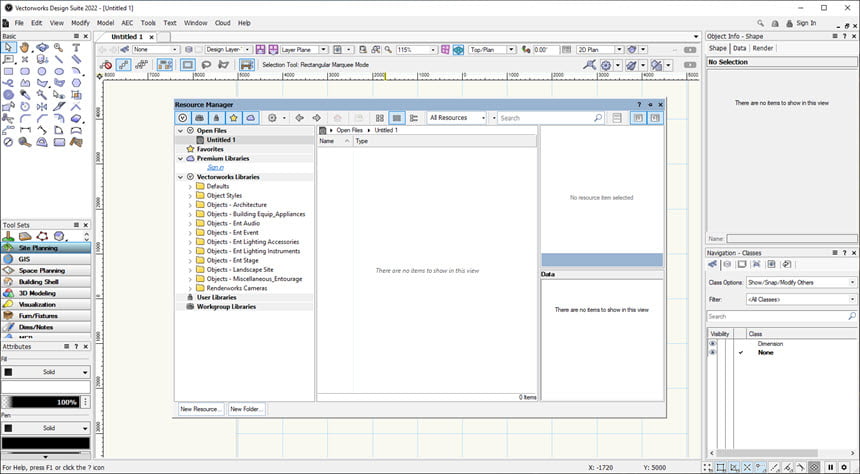The width and height of the screenshot is (860, 474).
Task: Click Sign In at top right
Action: pyautogui.click(x=806, y=23)
